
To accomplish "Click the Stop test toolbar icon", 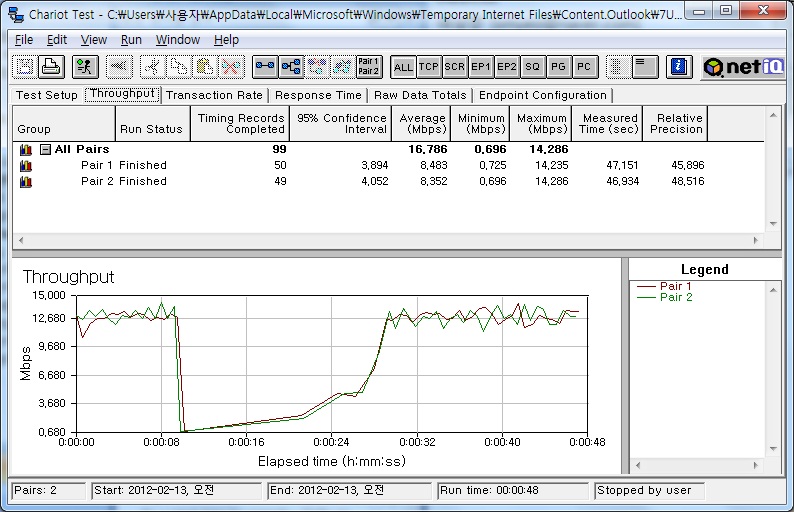I will (x=120, y=67).
